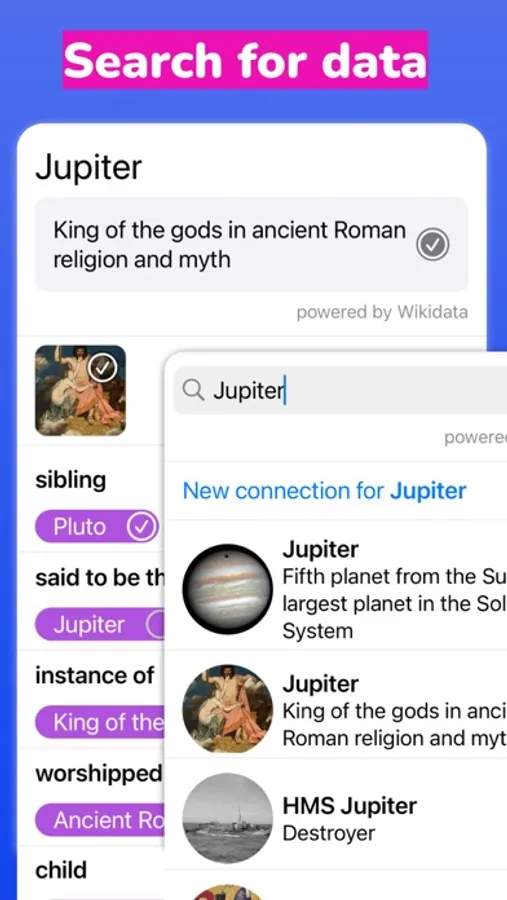Click the Jupiter page title
Viewport: 507px width, 900px height.
pos(88,168)
